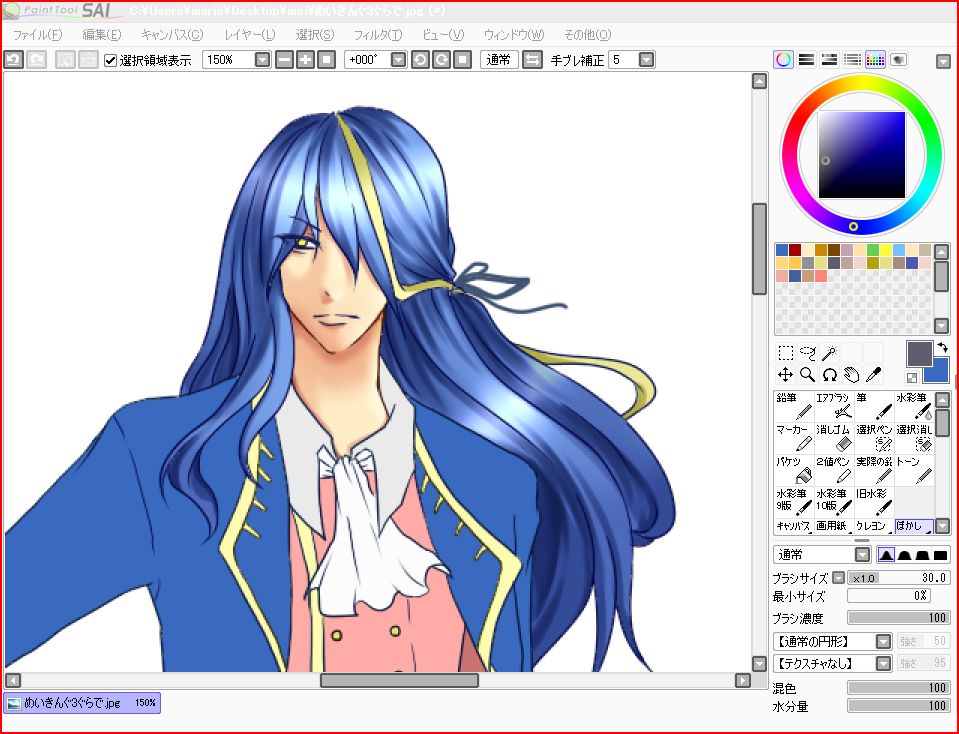Image resolution: width=959 pixels, height=734 pixels.
Task: Pick the dark red swatch in palette
Action: (x=794, y=250)
